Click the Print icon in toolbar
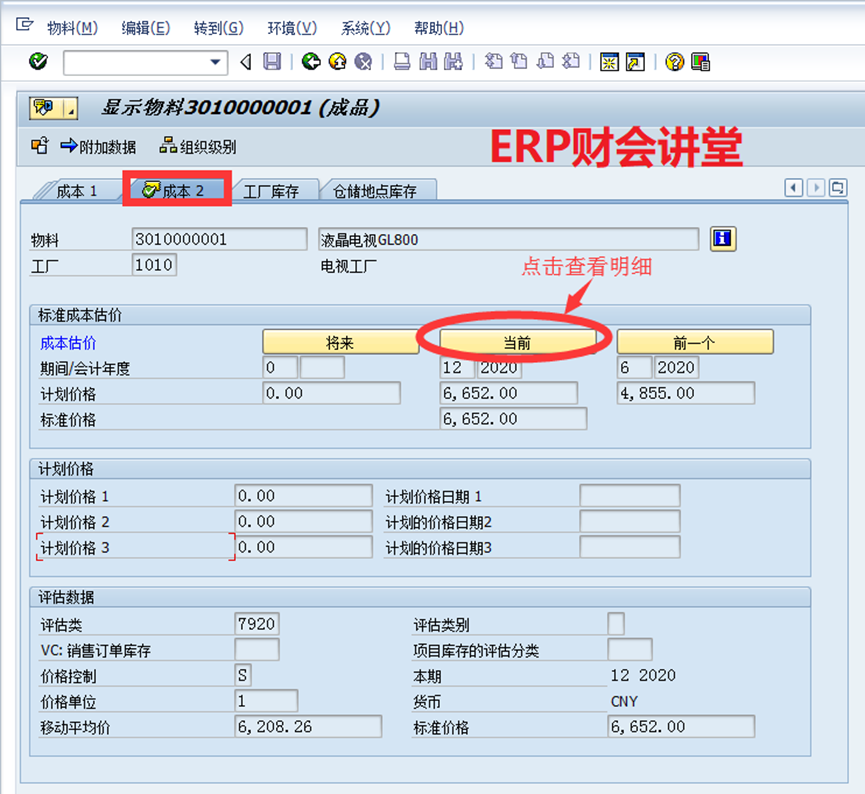 click(402, 62)
